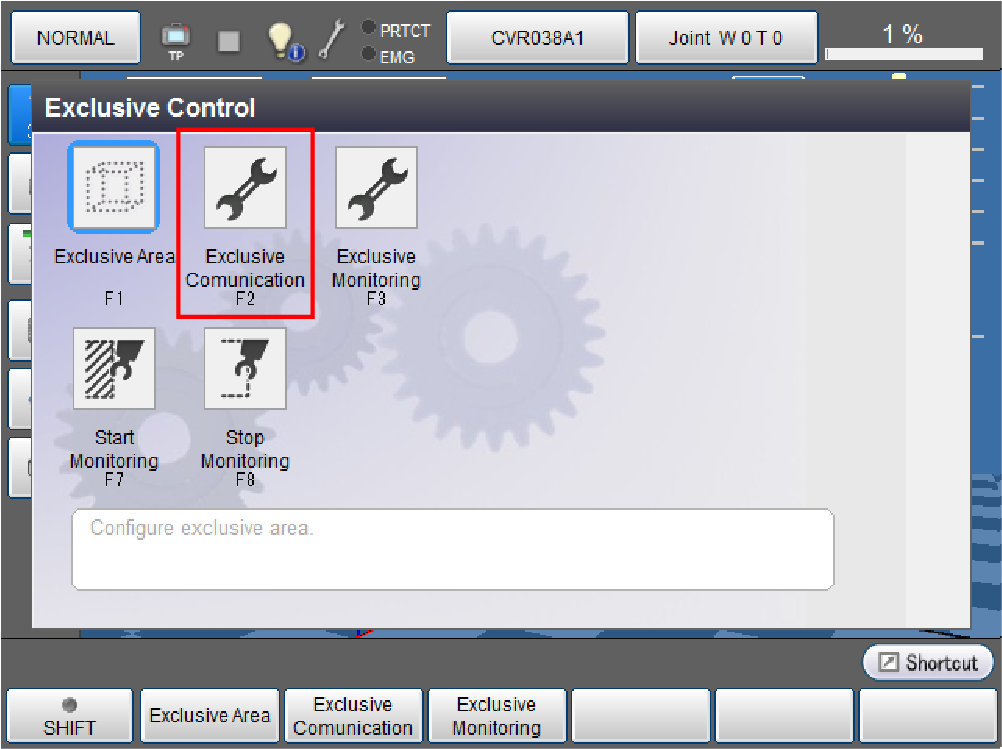Toggle the SHIFT key
The height and width of the screenshot is (749, 1002).
tap(69, 716)
